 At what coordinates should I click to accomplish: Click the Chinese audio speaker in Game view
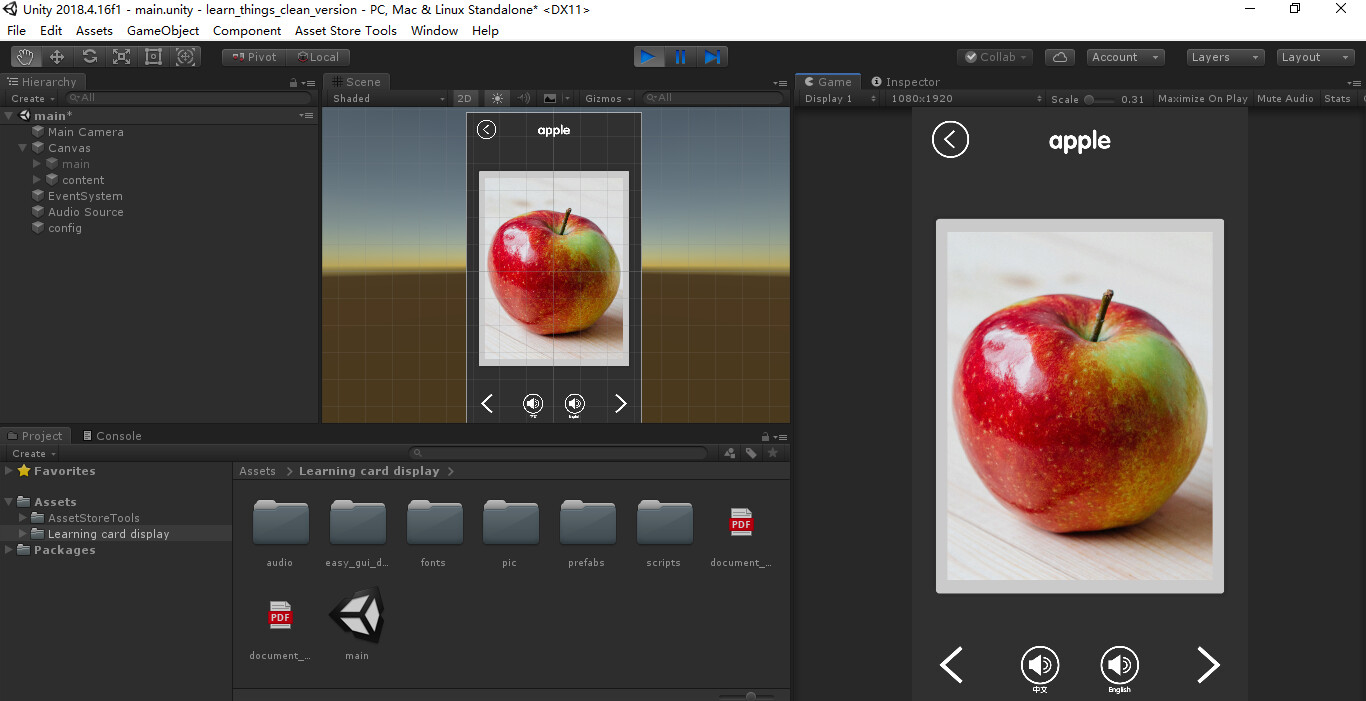(1040, 665)
